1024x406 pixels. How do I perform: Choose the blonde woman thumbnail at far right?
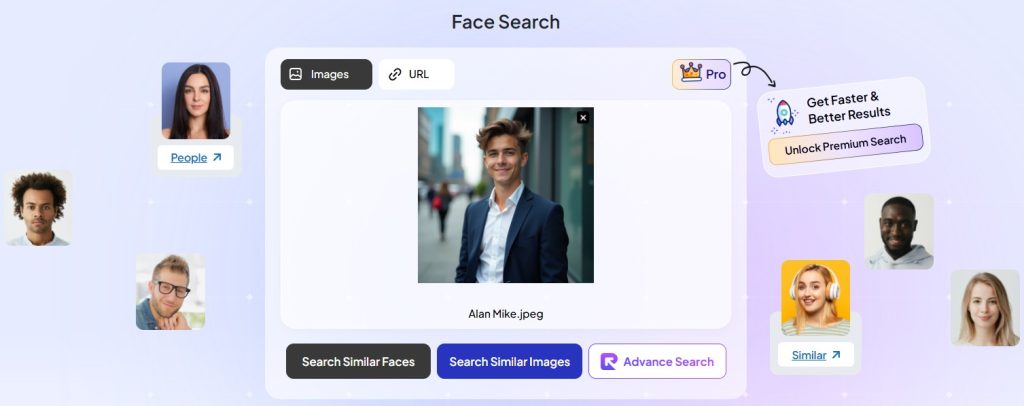tap(984, 307)
